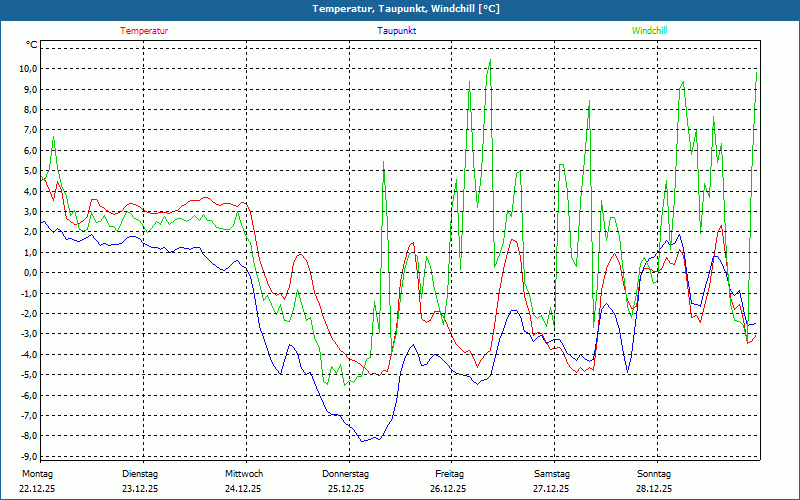Click the 10.0 y-axis value

[x=26, y=69]
